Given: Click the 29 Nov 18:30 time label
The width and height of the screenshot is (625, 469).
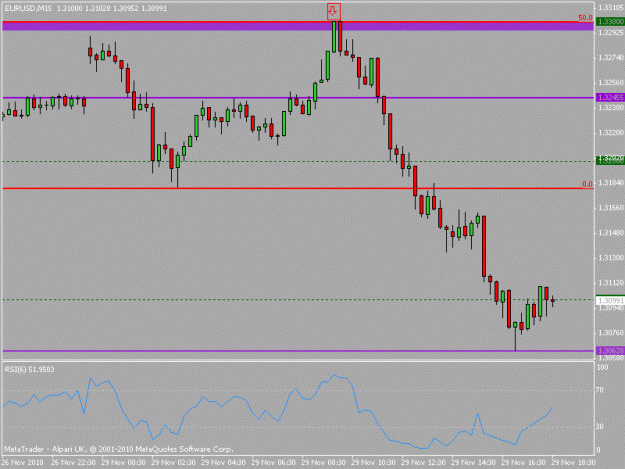Looking at the screenshot, I should (574, 463).
